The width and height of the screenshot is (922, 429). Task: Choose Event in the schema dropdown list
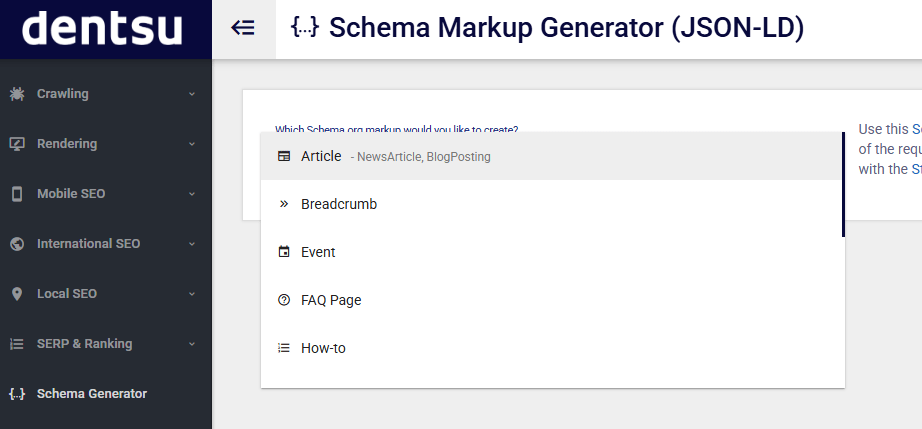pyautogui.click(x=552, y=252)
